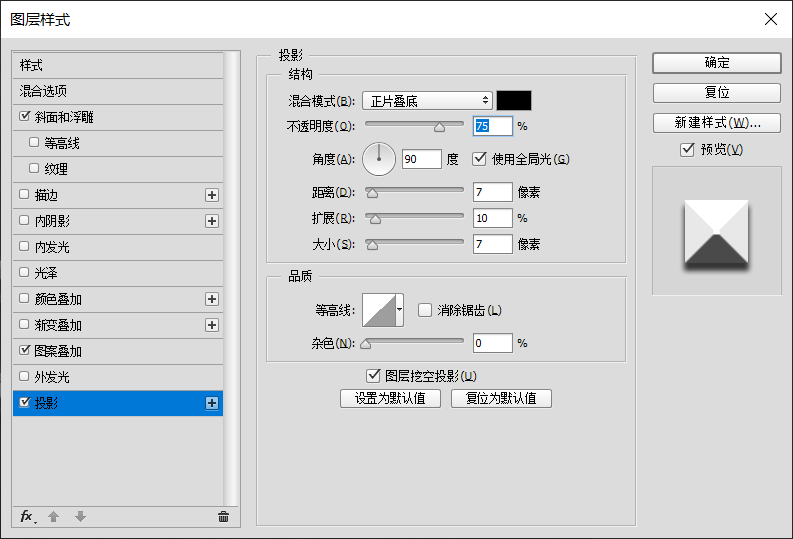Image resolution: width=793 pixels, height=539 pixels.
Task: Select 混合选项 in the list
Action: click(x=118, y=91)
